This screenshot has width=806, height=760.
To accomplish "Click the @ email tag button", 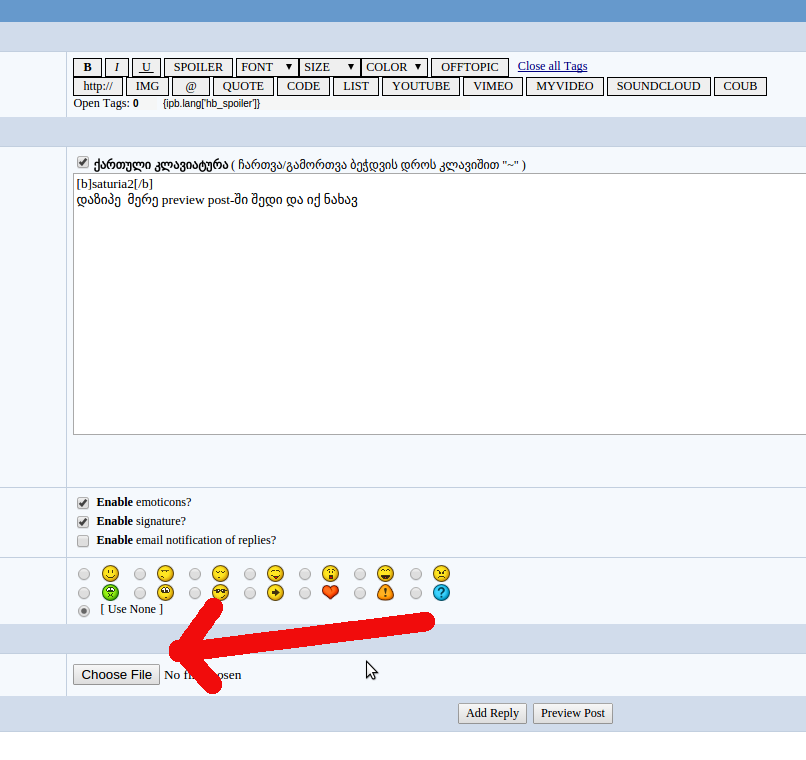I will click(x=191, y=86).
